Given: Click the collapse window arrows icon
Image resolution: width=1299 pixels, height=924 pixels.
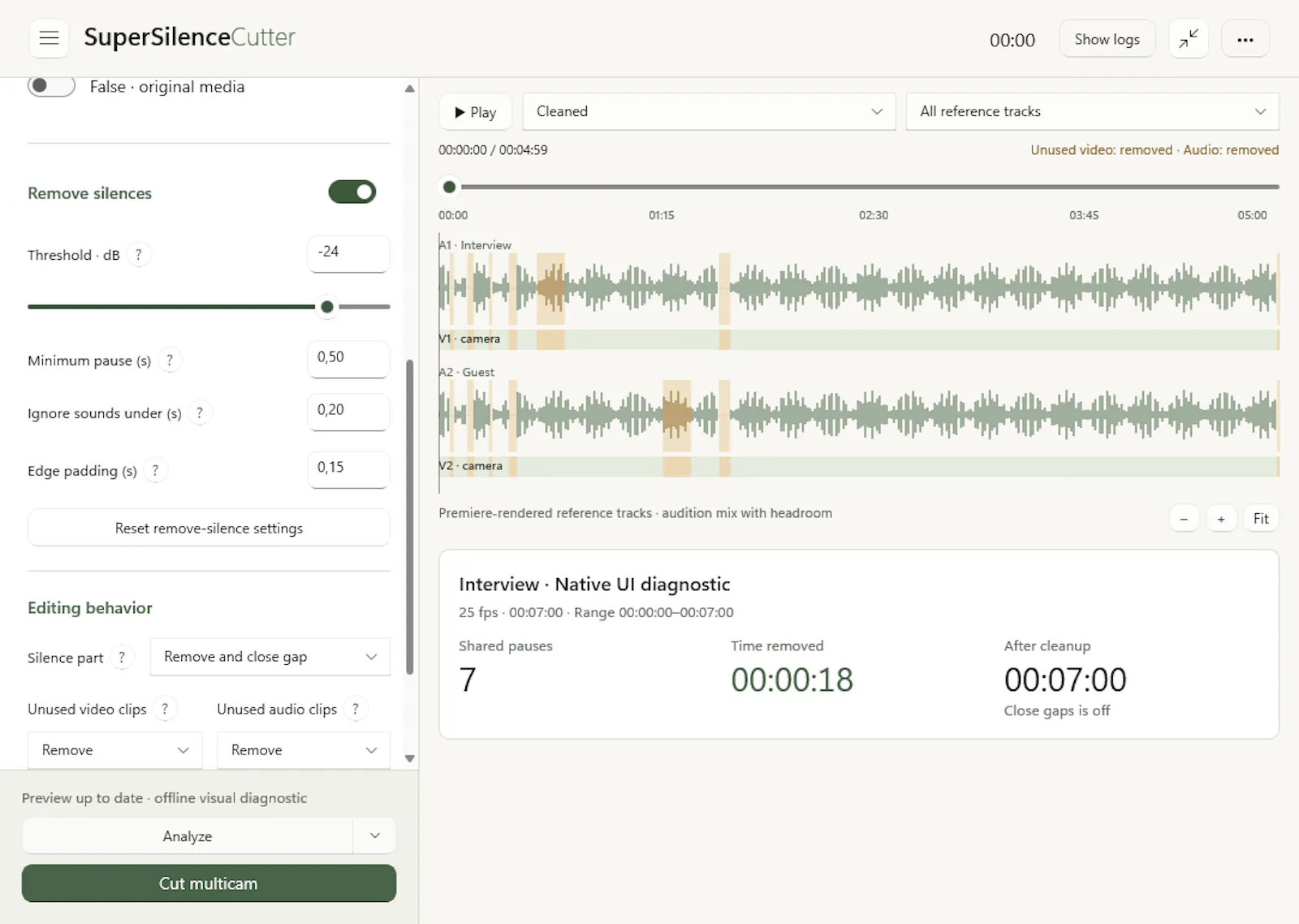Looking at the screenshot, I should (1189, 39).
